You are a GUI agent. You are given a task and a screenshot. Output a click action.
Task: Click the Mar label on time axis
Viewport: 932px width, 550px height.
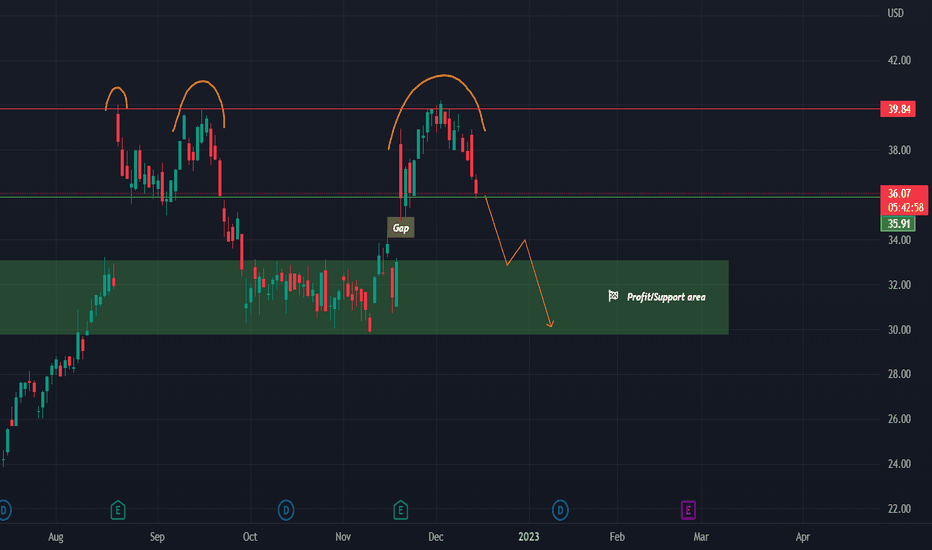pyautogui.click(x=701, y=537)
